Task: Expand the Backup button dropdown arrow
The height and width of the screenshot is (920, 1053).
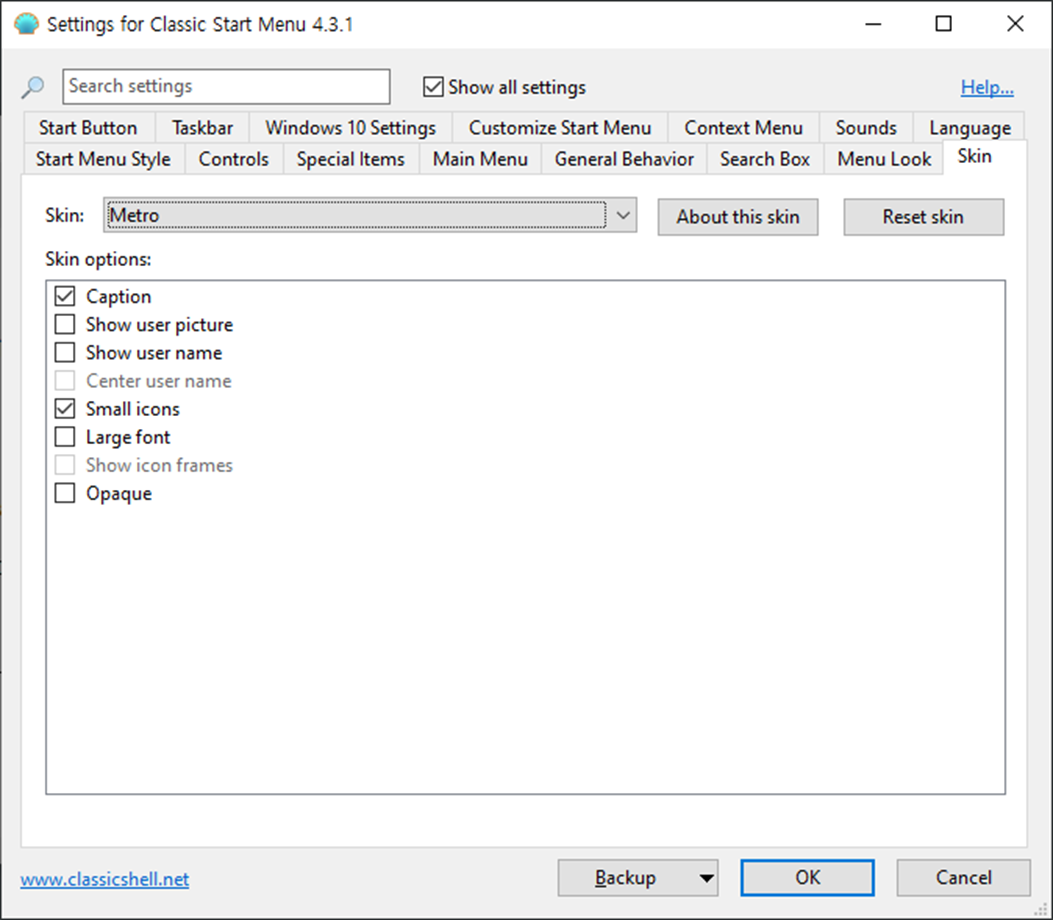Action: point(706,878)
